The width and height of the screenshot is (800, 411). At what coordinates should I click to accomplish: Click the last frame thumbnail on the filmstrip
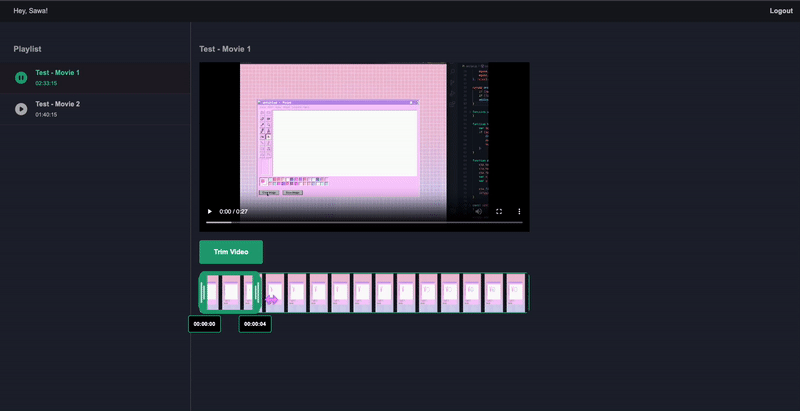point(515,293)
